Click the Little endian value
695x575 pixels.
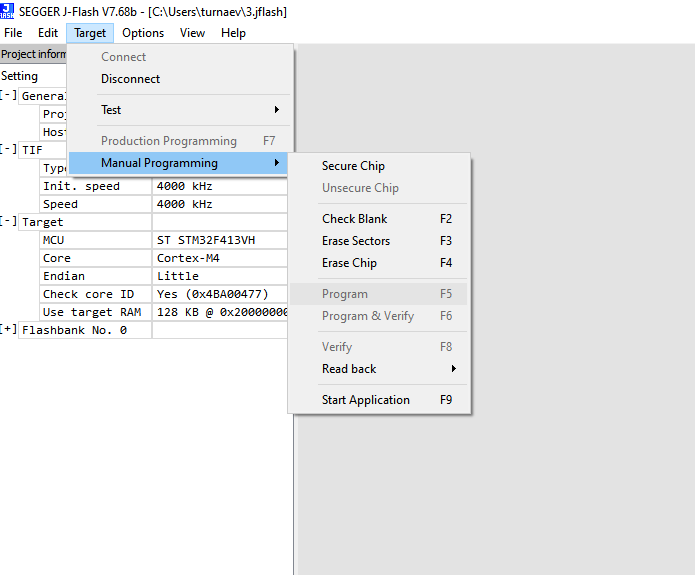220,276
